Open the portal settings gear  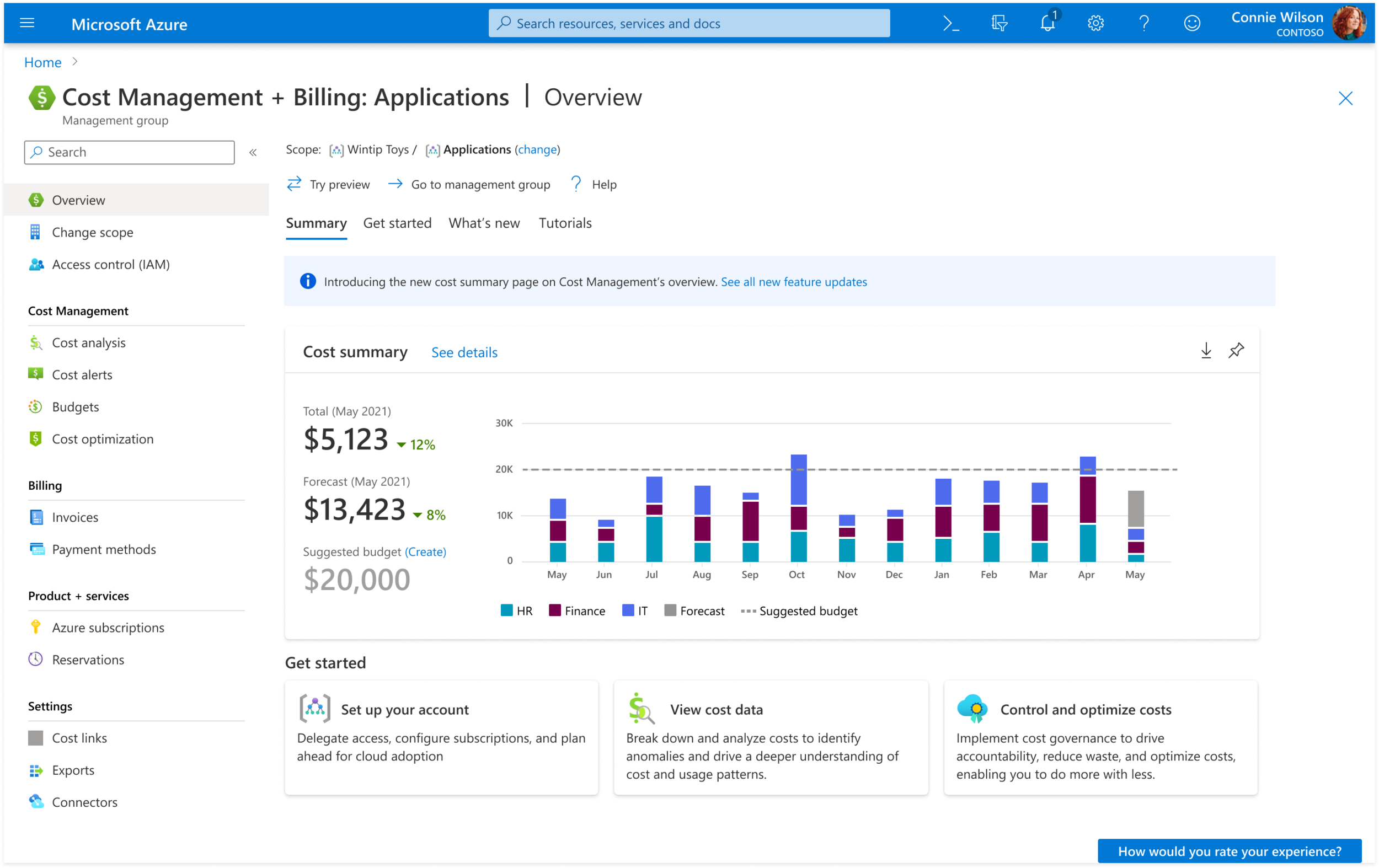pos(1095,24)
